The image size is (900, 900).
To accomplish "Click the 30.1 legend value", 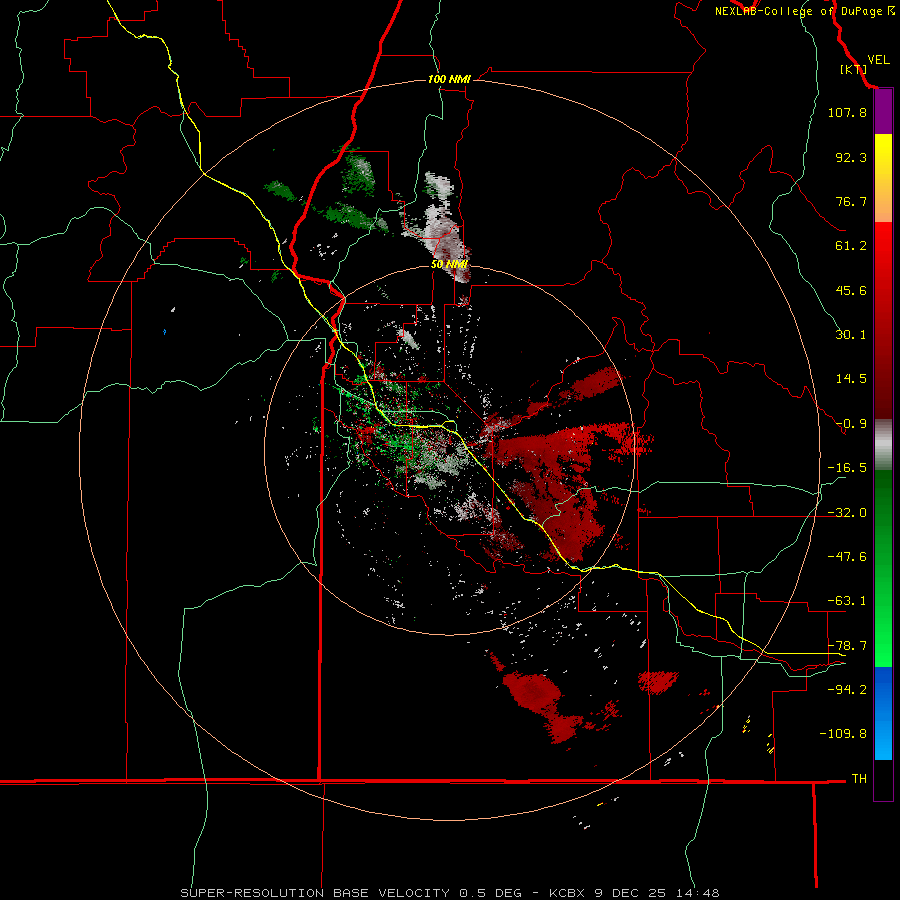I will point(851,335).
